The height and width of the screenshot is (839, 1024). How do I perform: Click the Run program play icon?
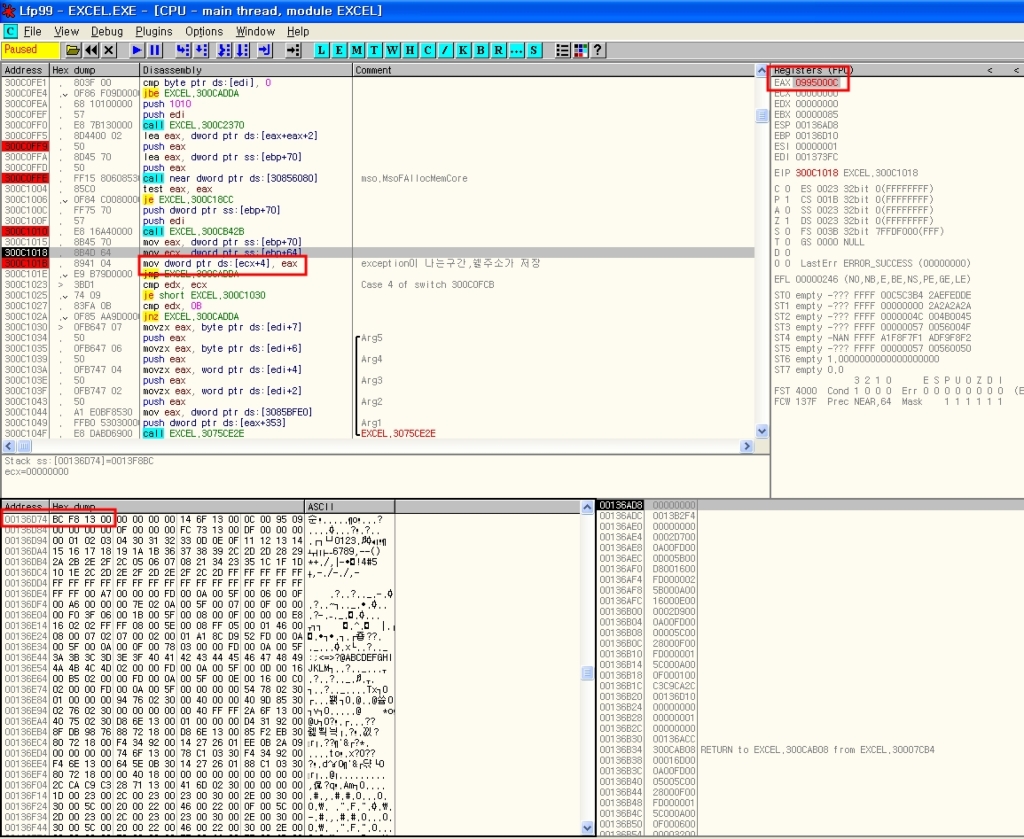[136, 50]
